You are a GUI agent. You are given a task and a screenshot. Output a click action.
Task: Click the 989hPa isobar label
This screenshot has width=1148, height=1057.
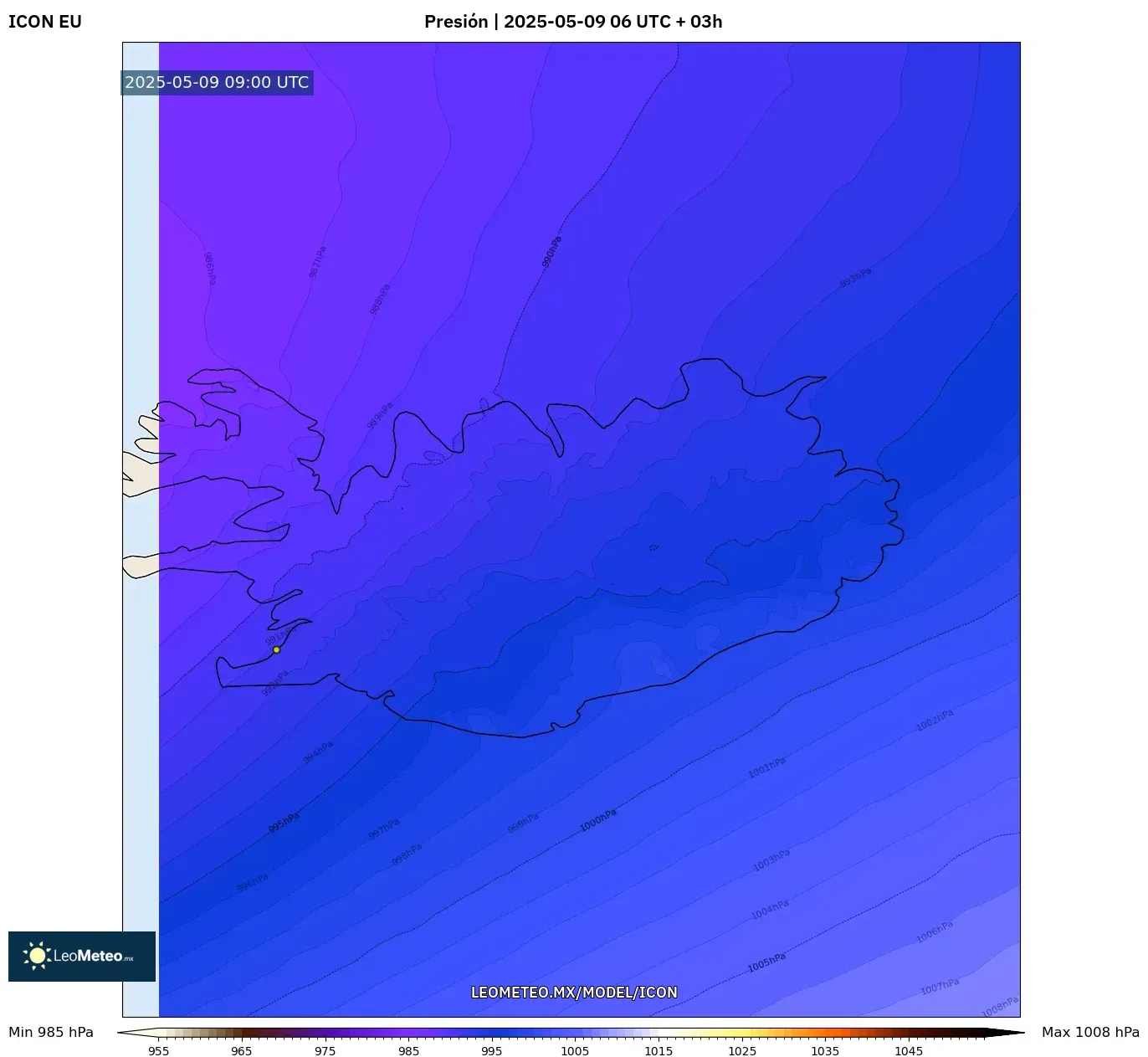(380, 416)
